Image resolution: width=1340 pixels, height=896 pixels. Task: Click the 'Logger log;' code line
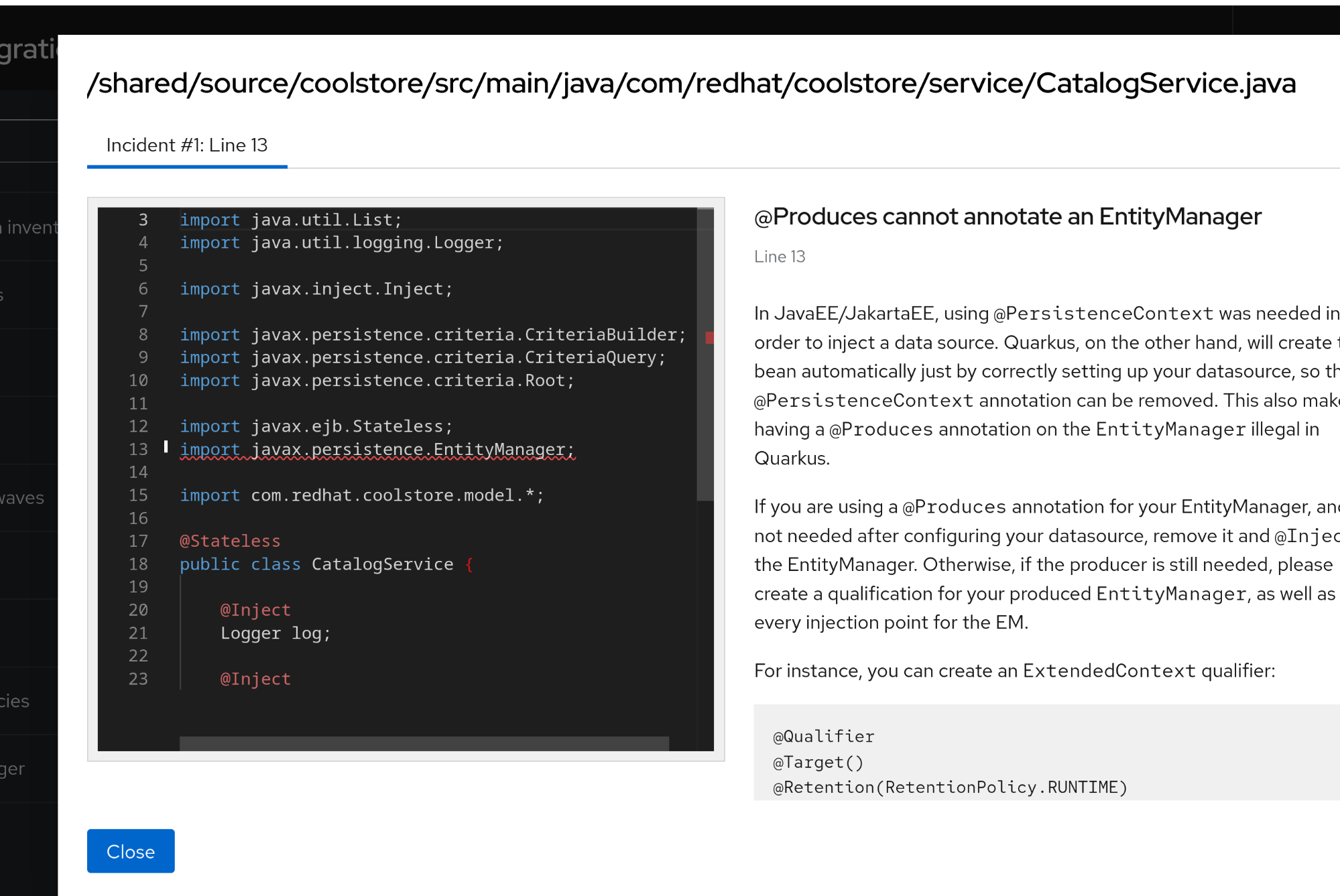pyautogui.click(x=276, y=633)
